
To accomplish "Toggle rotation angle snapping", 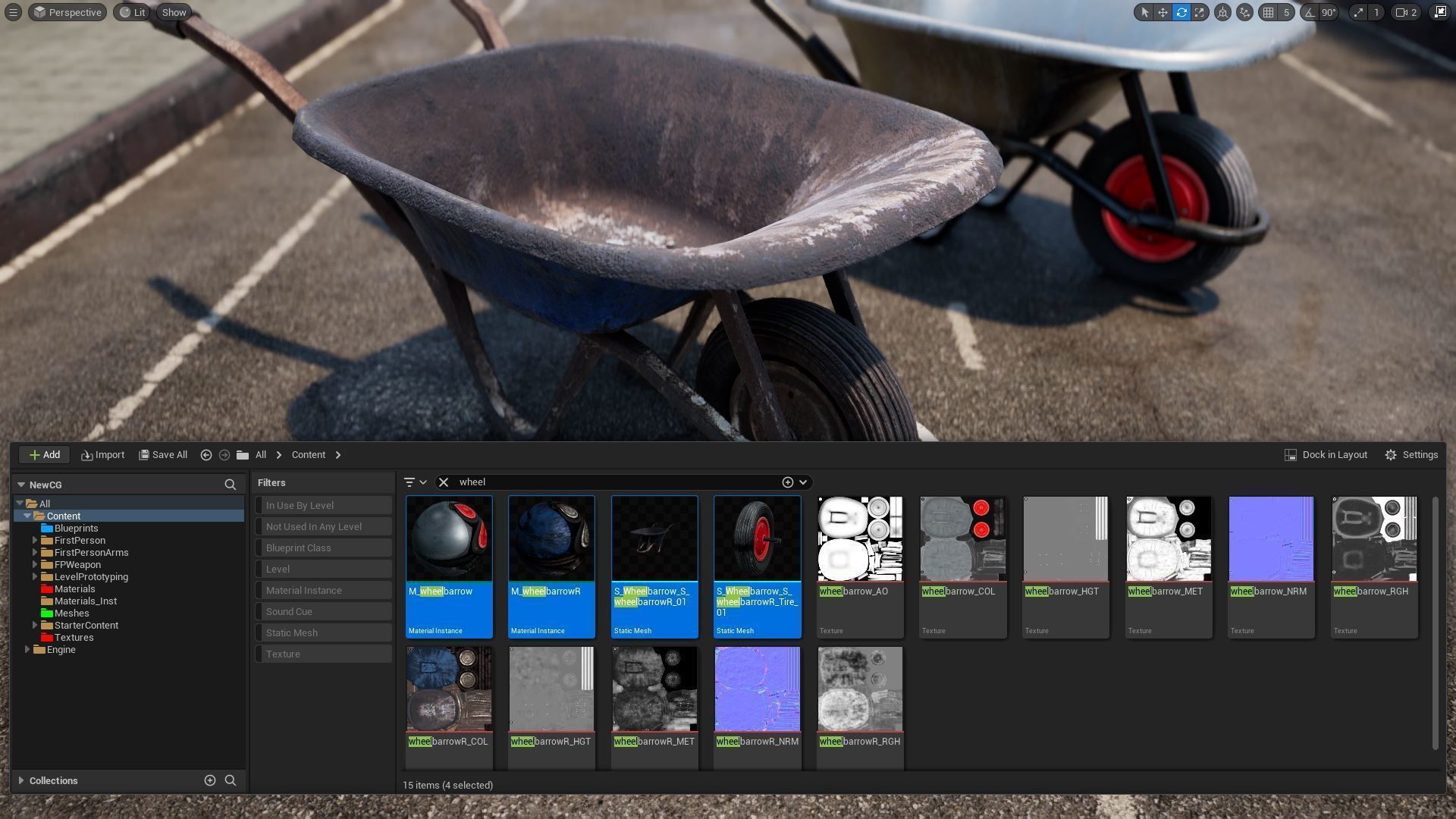I will coord(1310,12).
